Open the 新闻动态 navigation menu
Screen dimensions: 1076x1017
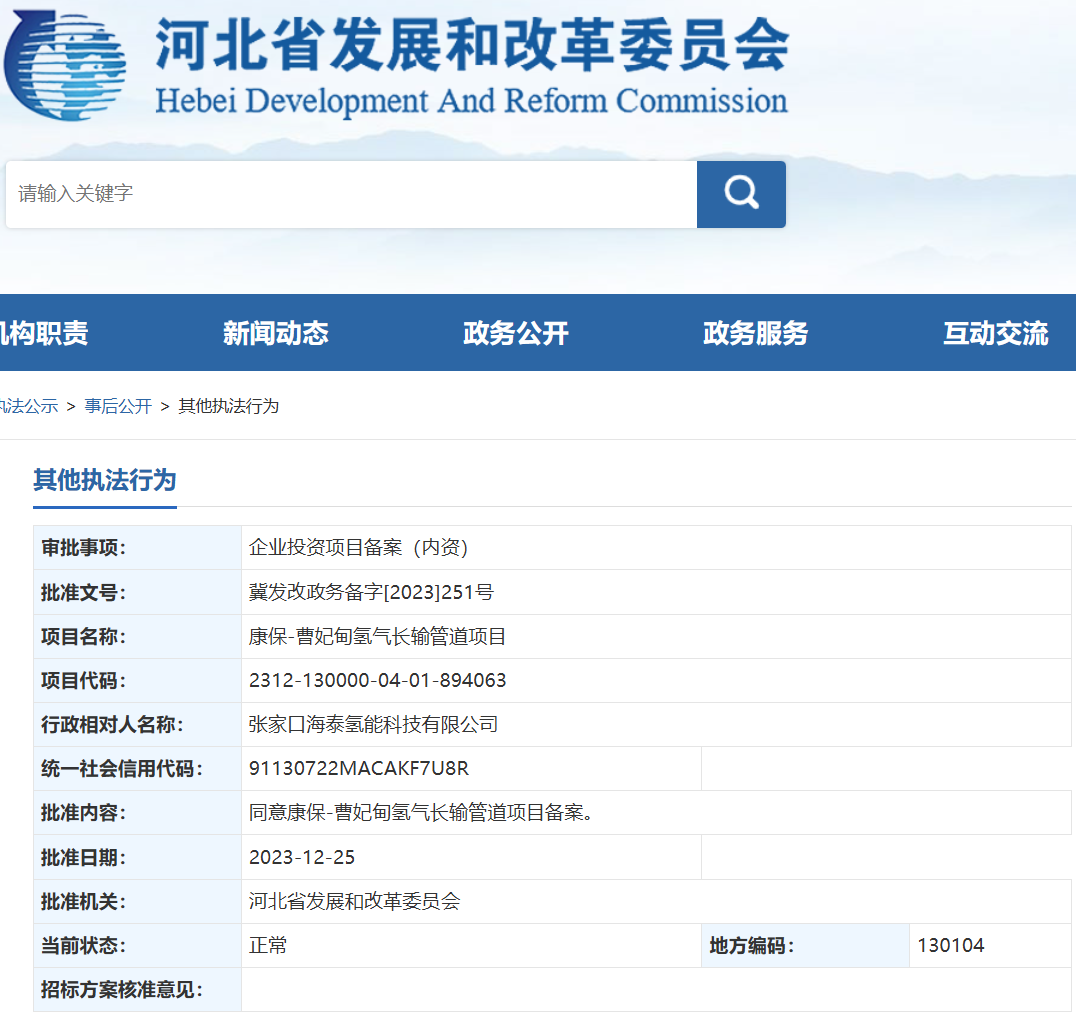[276, 333]
